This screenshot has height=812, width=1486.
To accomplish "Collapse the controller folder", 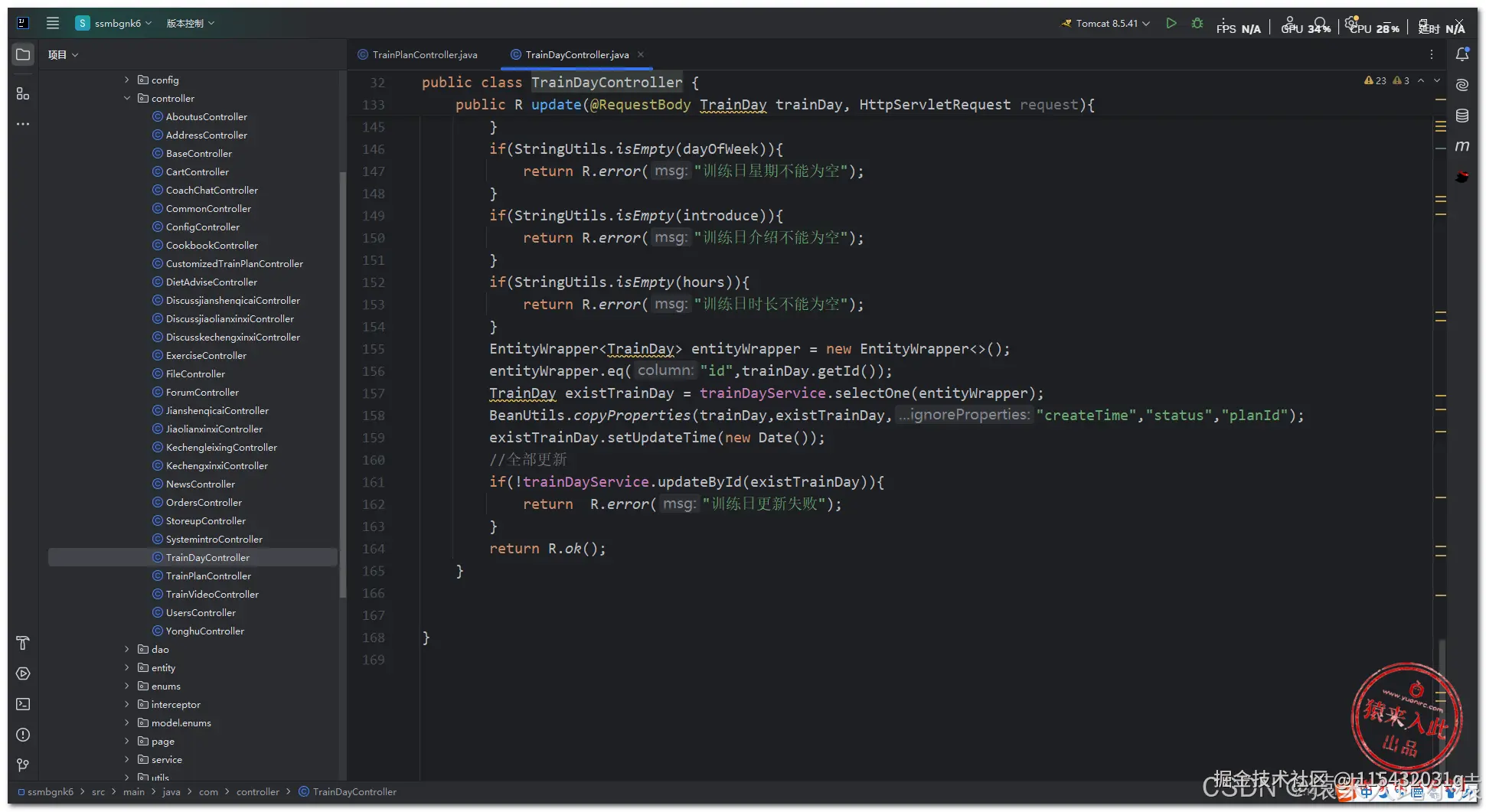I will 127,98.
